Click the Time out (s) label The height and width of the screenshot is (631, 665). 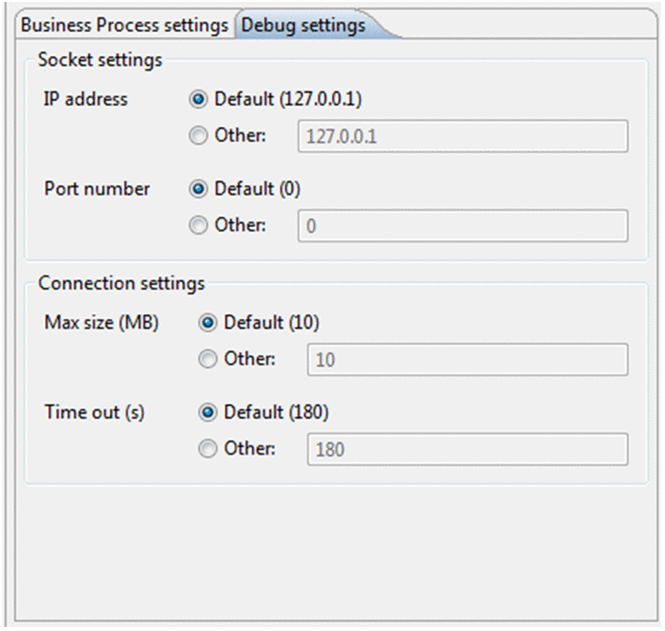[x=94, y=412]
